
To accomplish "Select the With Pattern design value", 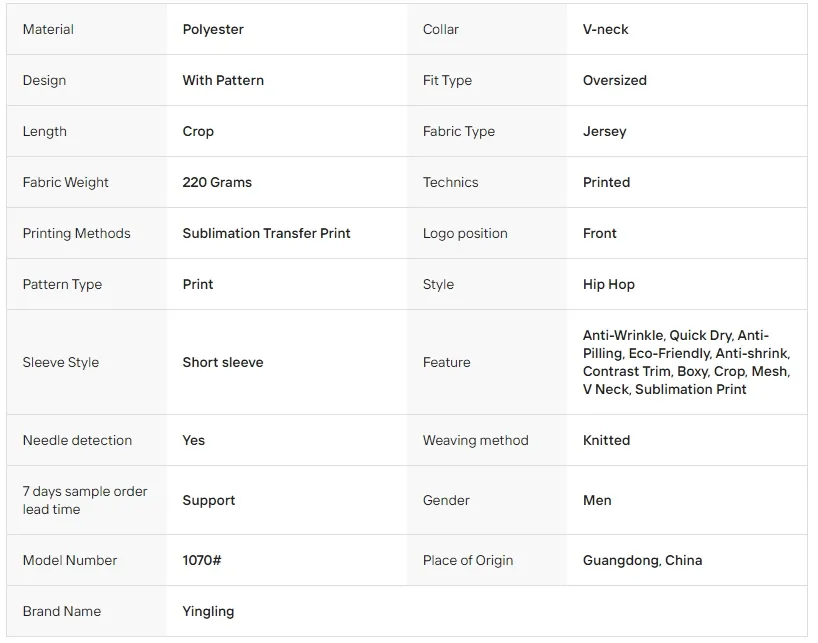I will click(x=223, y=80).
